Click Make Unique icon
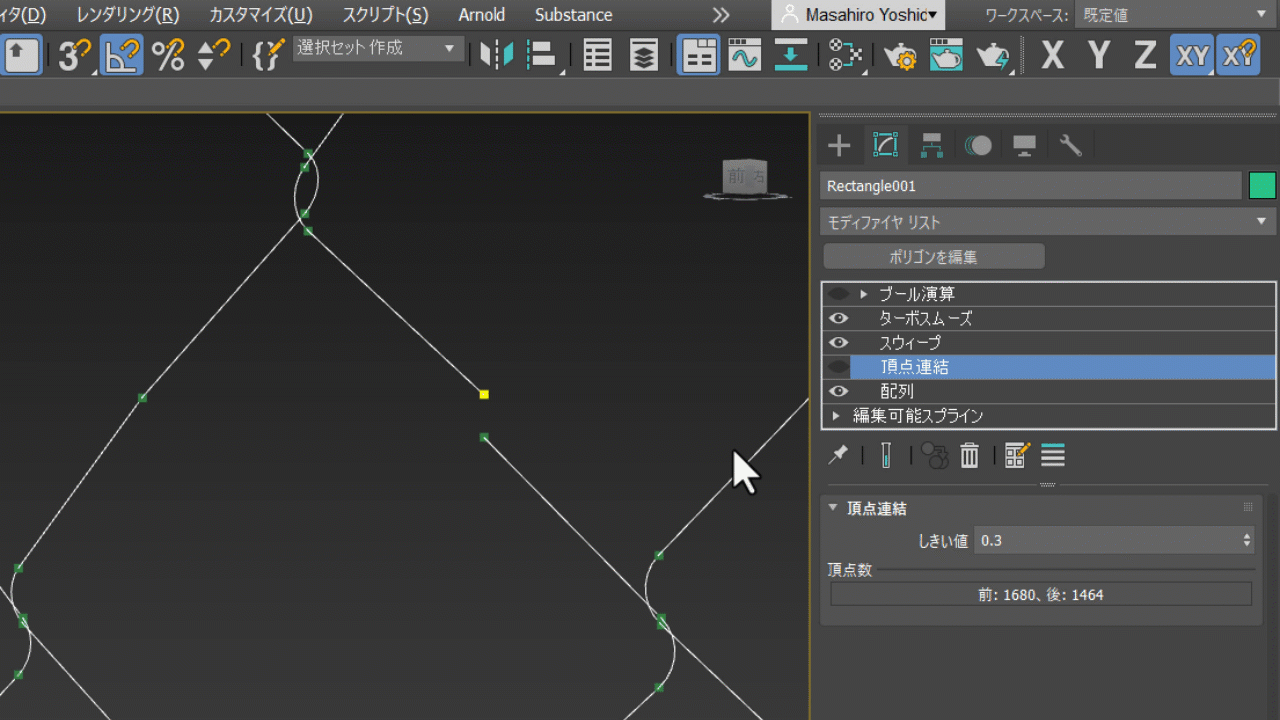This screenshot has width=1280, height=720. (935, 456)
